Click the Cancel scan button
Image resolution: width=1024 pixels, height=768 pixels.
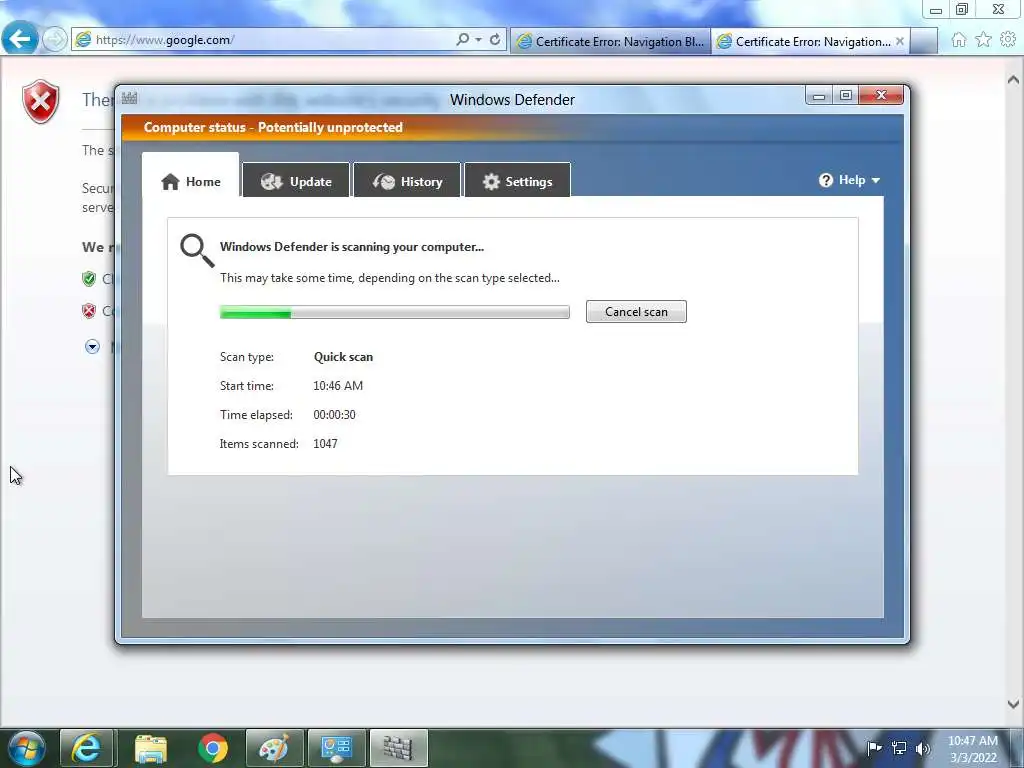[x=636, y=312]
